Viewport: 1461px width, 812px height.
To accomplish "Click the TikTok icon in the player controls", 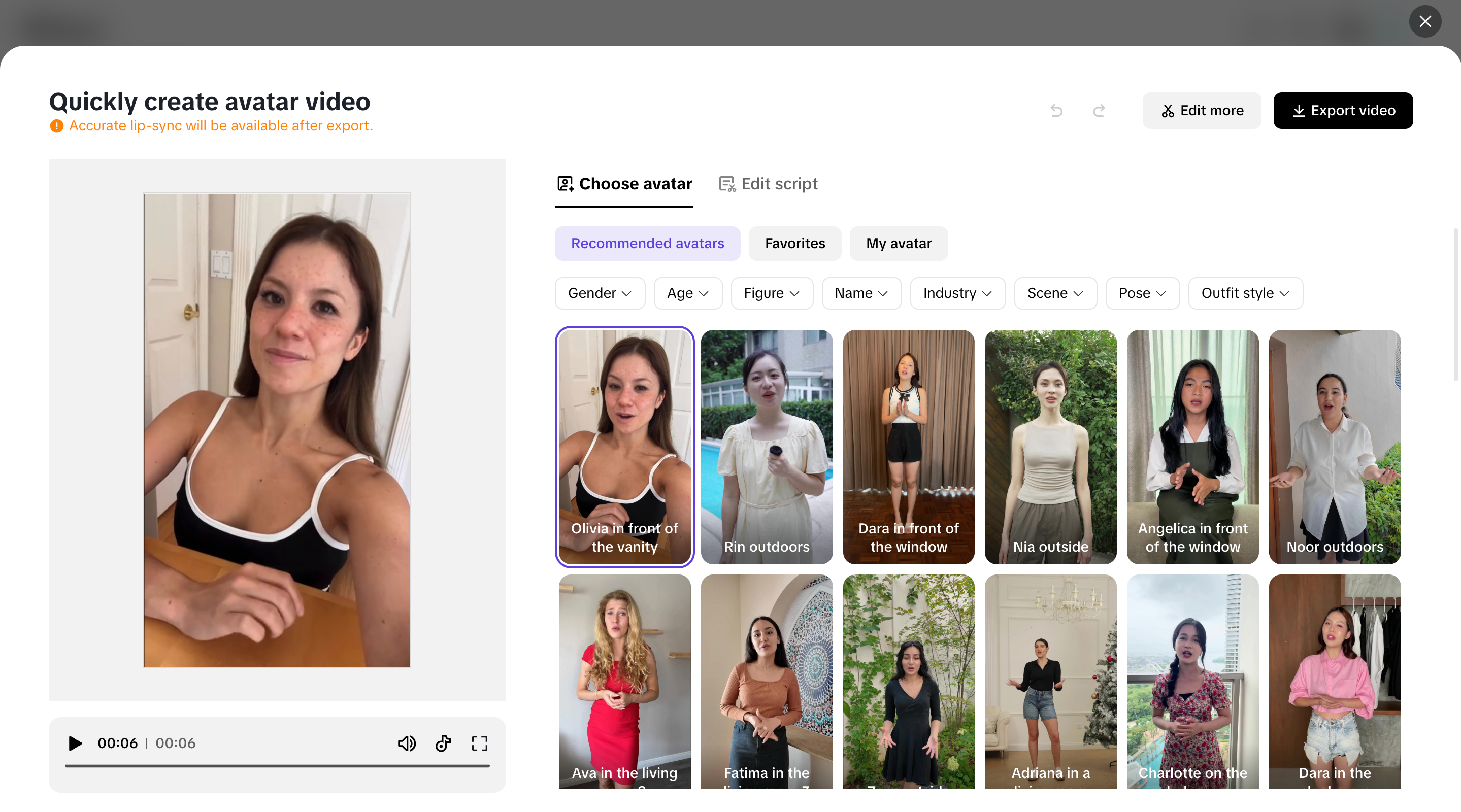I will point(443,743).
